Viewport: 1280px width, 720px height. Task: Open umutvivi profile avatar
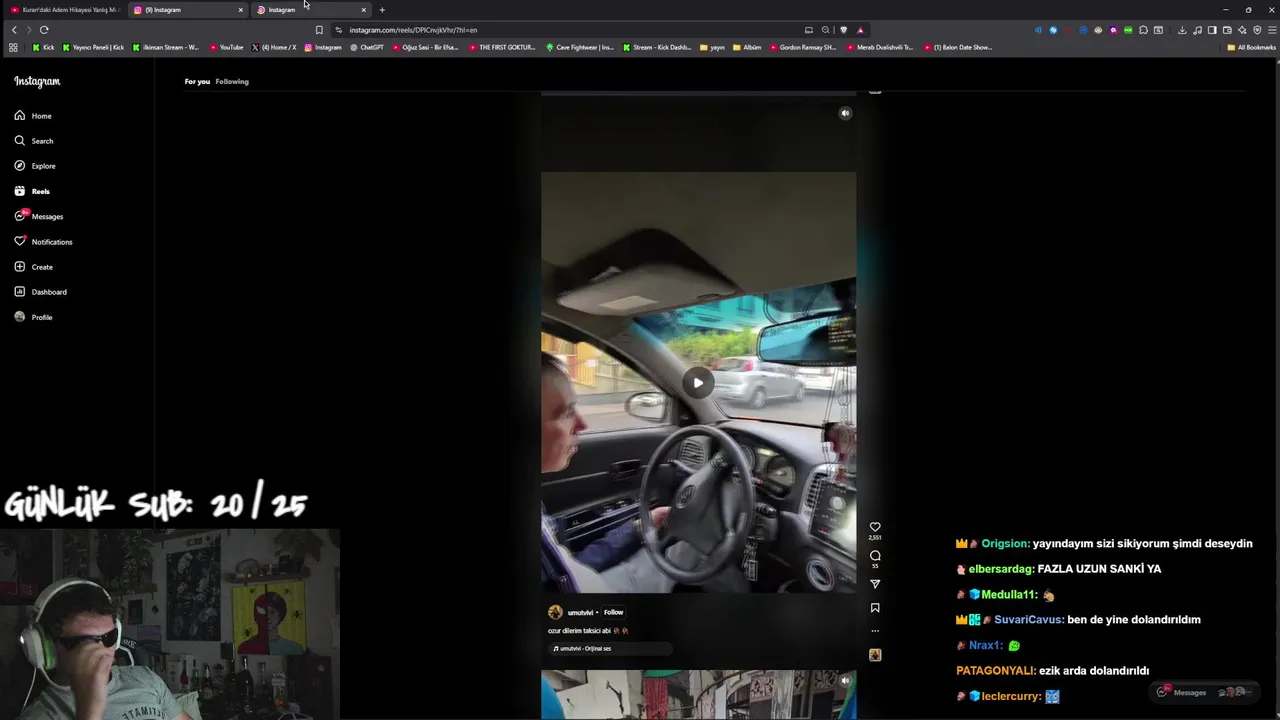[555, 612]
